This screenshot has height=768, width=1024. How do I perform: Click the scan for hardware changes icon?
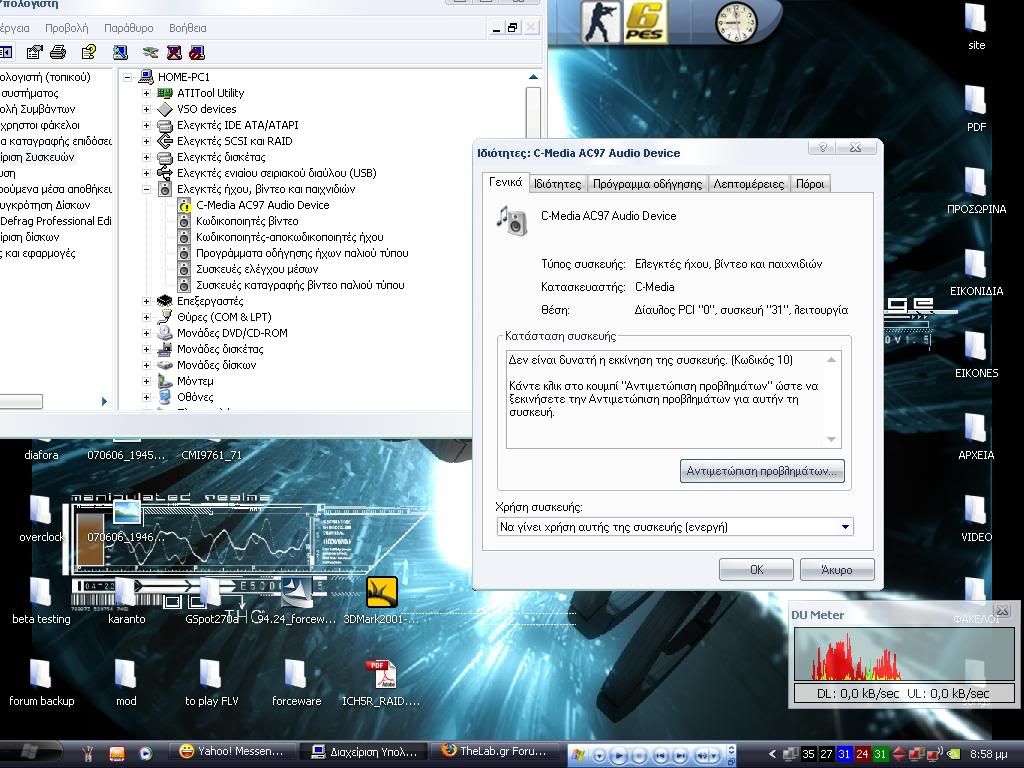[x=150, y=52]
